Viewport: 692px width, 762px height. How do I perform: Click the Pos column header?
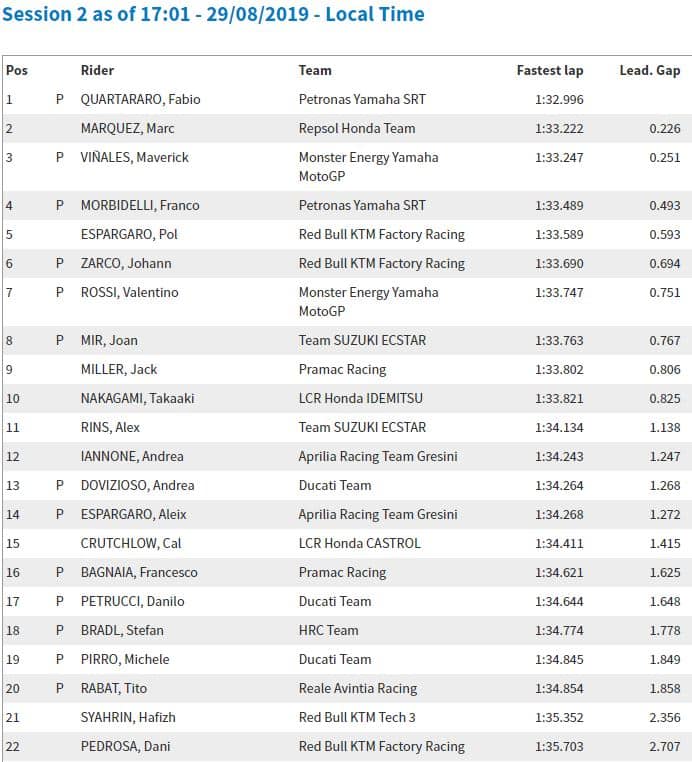tap(16, 71)
